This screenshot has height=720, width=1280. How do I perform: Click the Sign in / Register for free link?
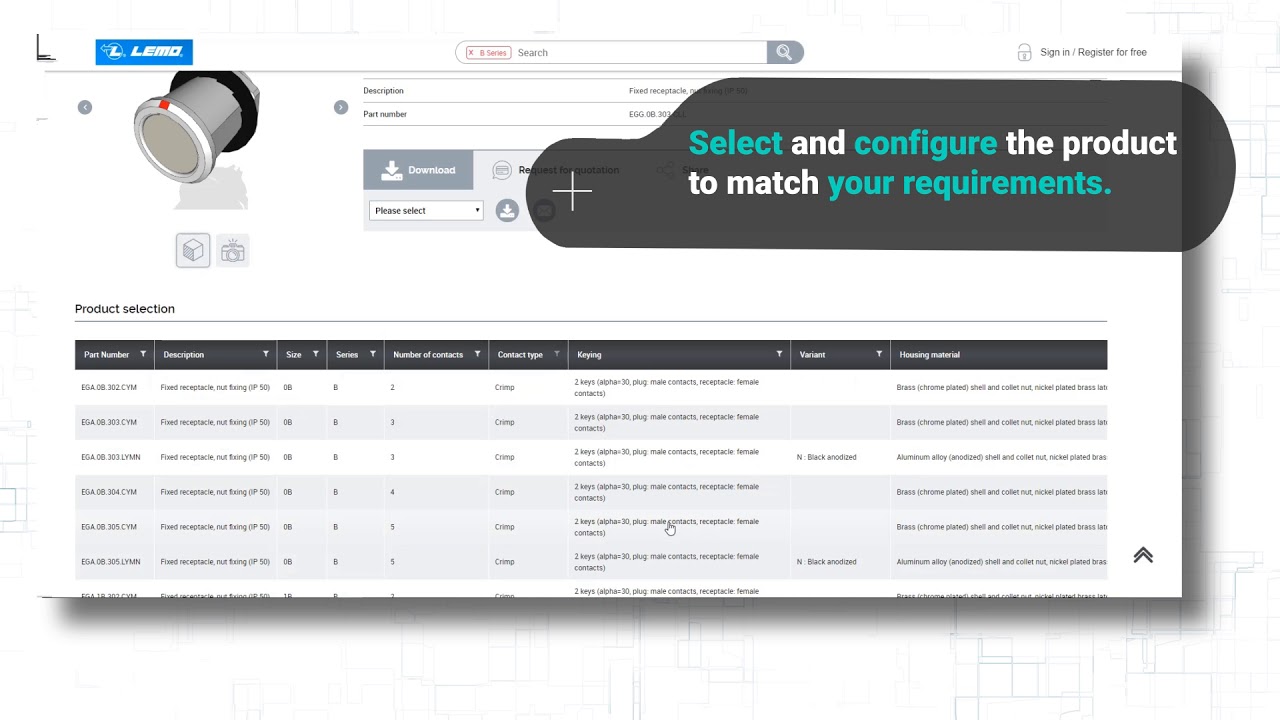pyautogui.click(x=1092, y=52)
